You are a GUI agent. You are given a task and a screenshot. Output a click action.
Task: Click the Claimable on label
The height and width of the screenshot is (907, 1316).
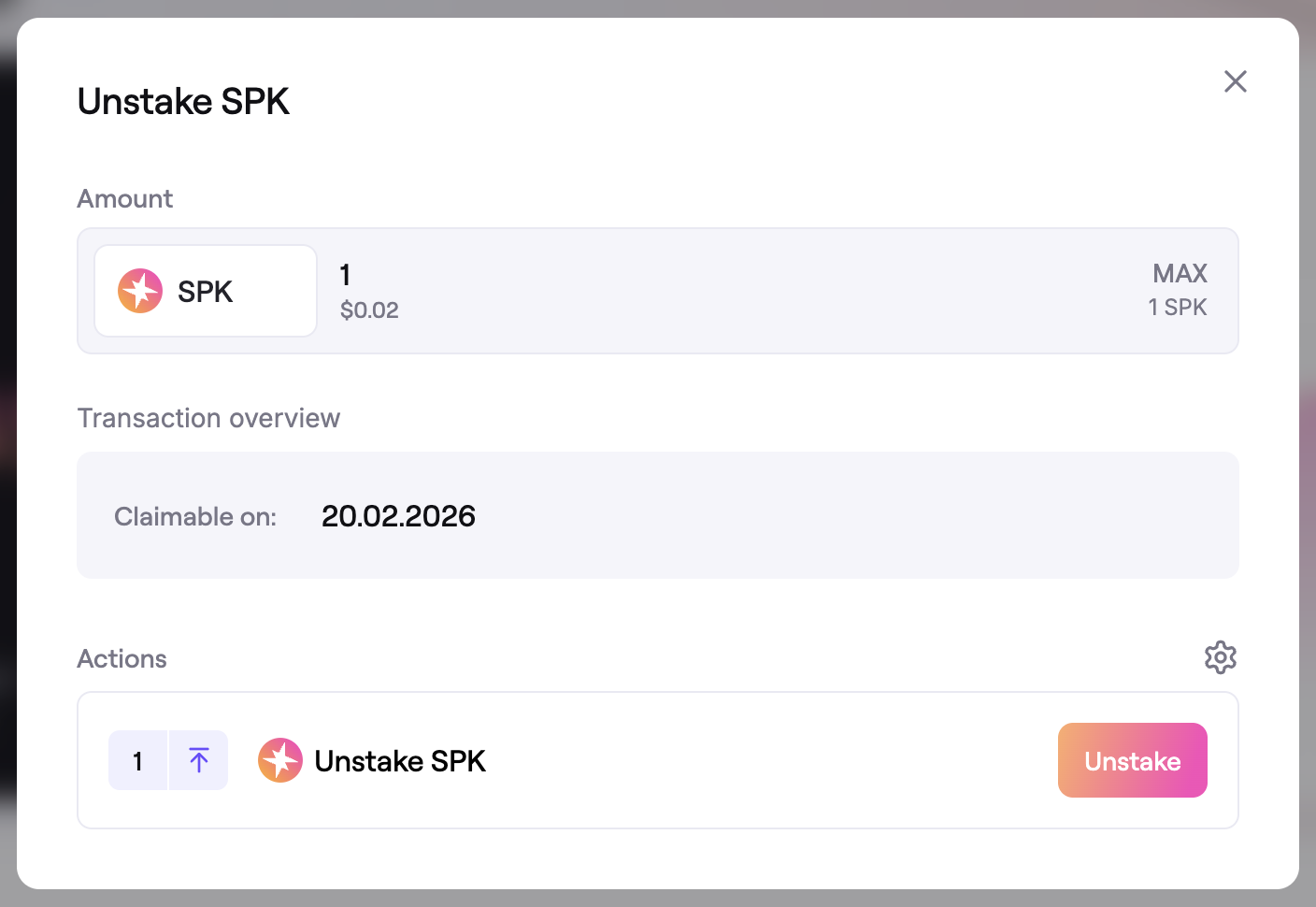pos(195,517)
